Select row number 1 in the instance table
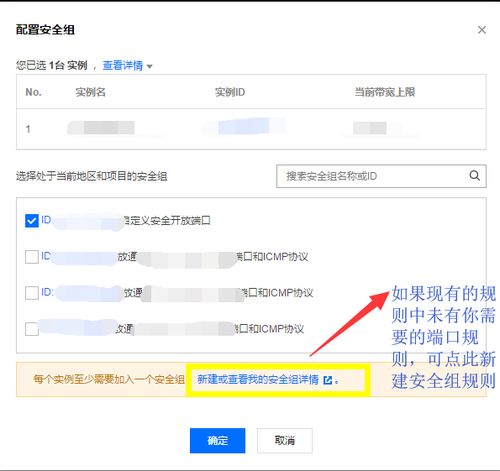The image size is (500, 471). pyautogui.click(x=28, y=129)
